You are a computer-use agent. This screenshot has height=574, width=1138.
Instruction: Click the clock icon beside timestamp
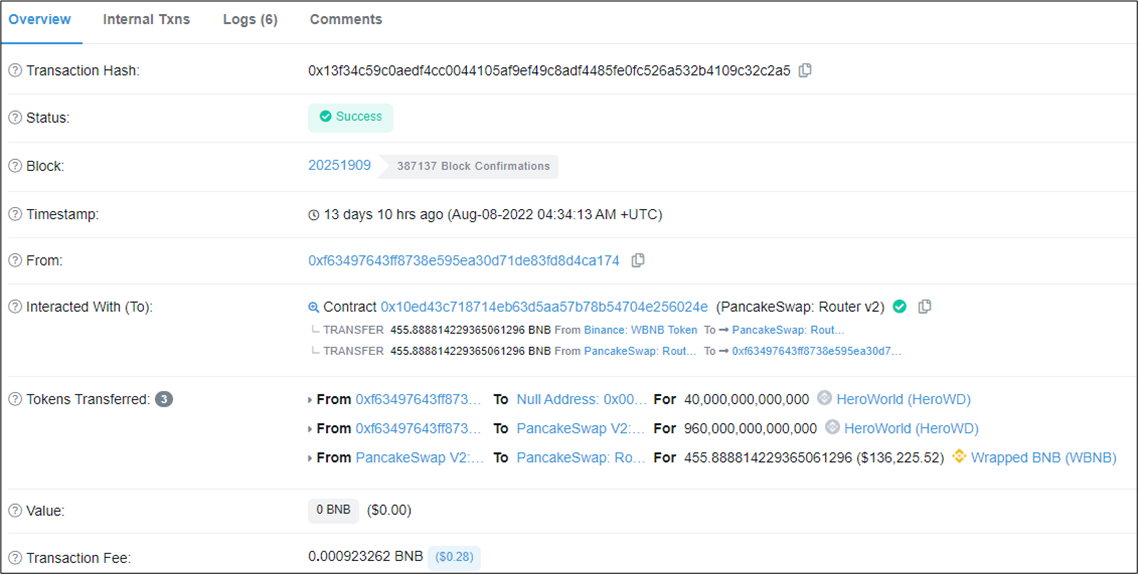pos(314,215)
